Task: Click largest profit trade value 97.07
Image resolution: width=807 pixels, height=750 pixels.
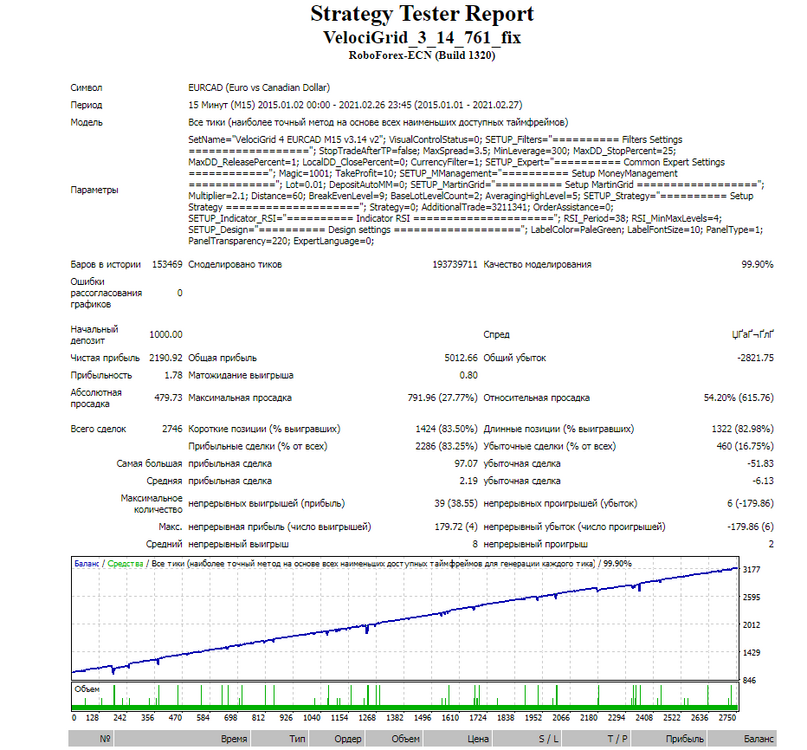Action: [466, 464]
